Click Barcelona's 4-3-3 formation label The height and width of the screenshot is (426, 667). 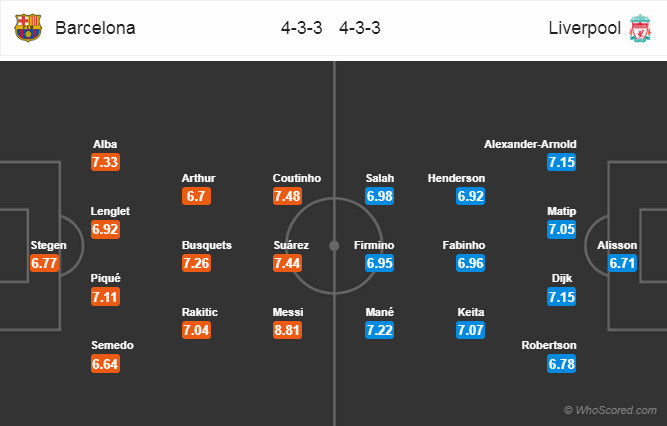click(302, 28)
